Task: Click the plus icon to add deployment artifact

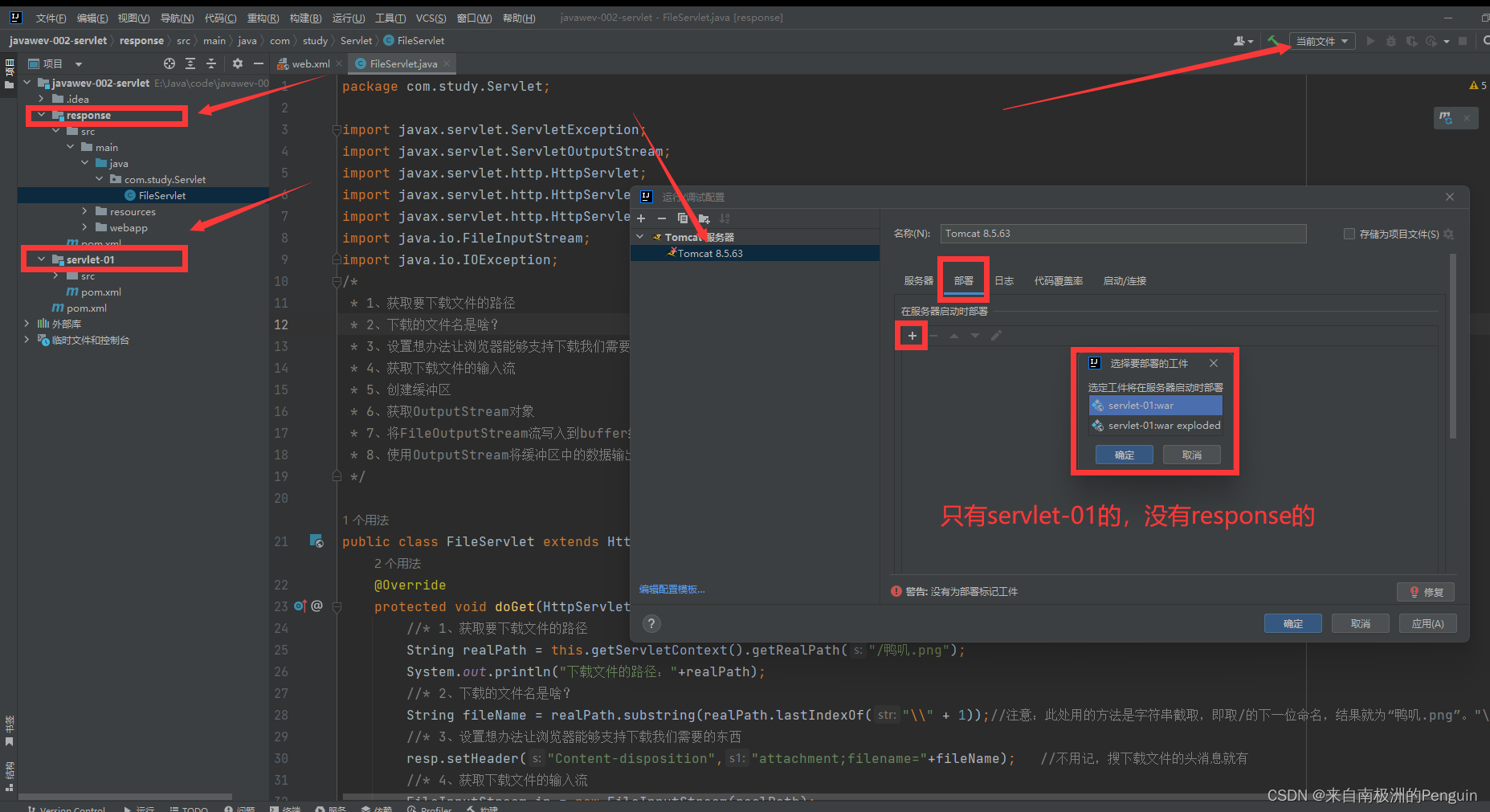Action: coord(912,336)
